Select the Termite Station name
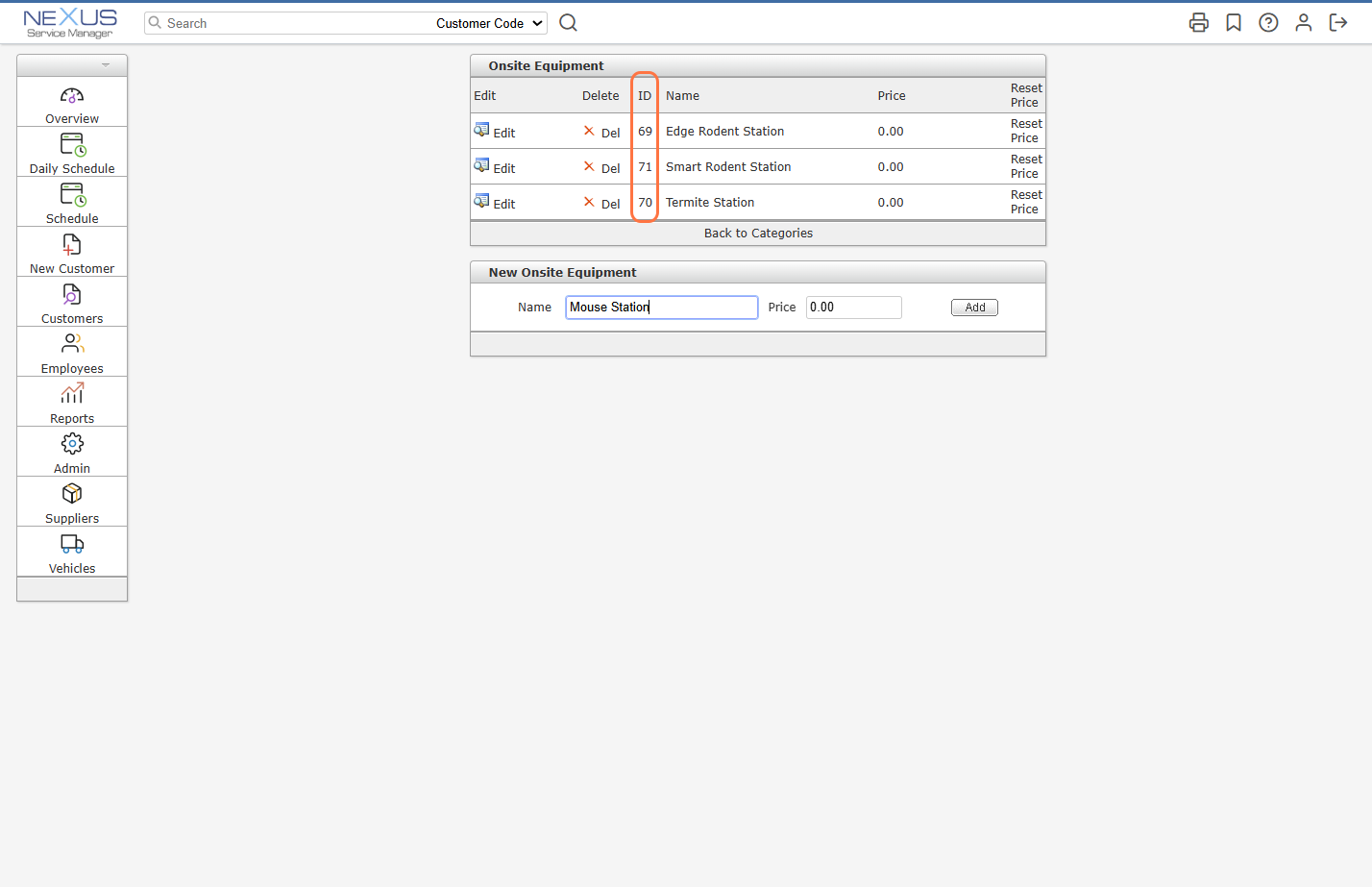 710,203
